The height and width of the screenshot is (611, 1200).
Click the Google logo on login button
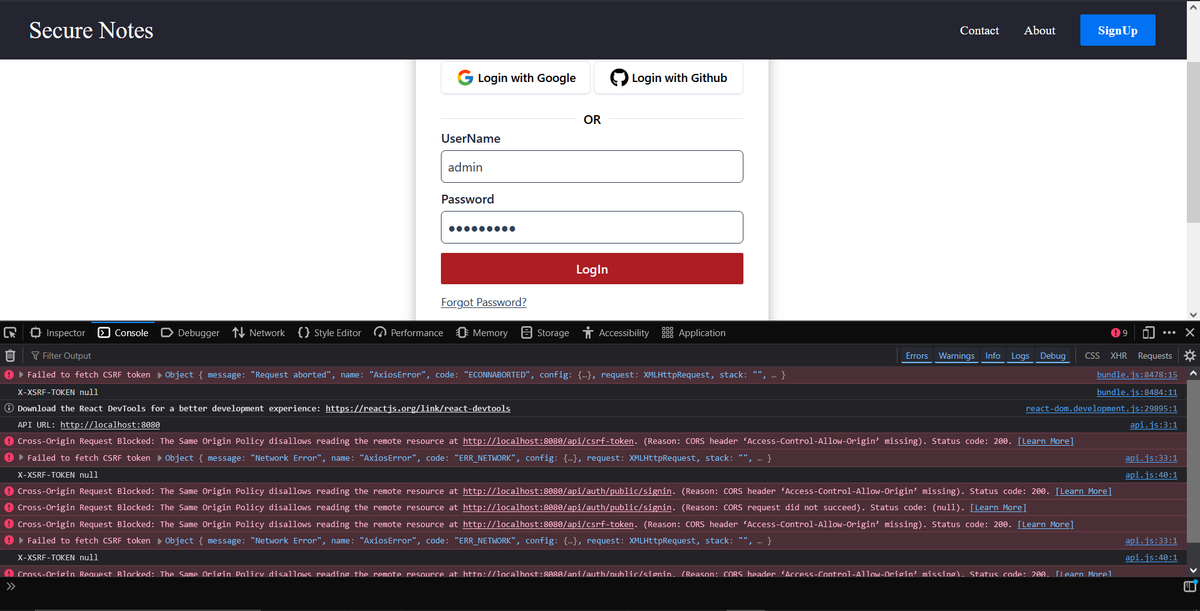(x=465, y=78)
